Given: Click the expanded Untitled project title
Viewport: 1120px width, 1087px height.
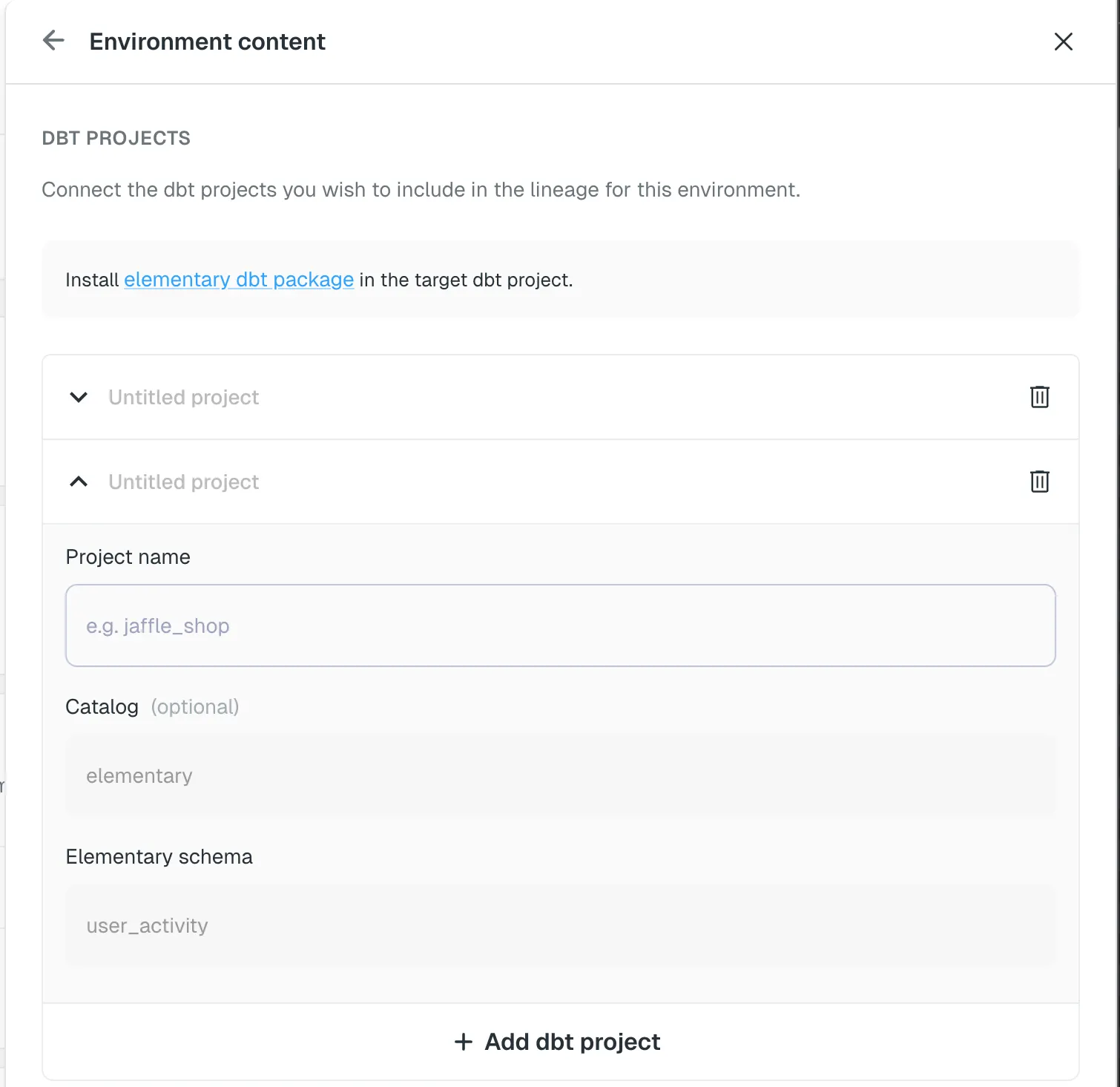Looking at the screenshot, I should coord(184,482).
